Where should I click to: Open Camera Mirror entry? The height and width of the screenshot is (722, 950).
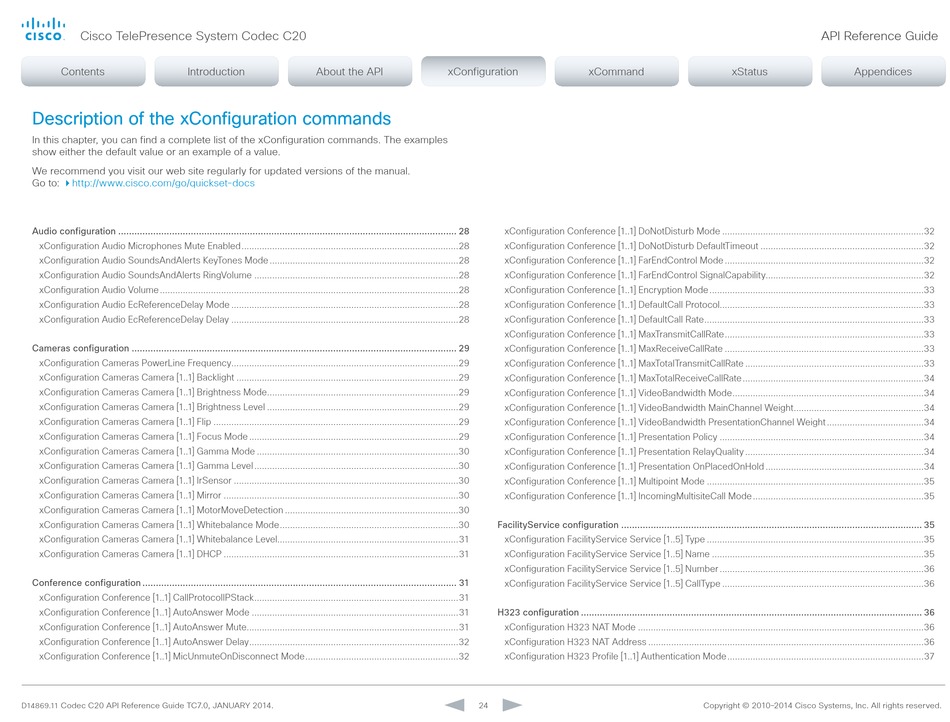pyautogui.click(x=254, y=495)
